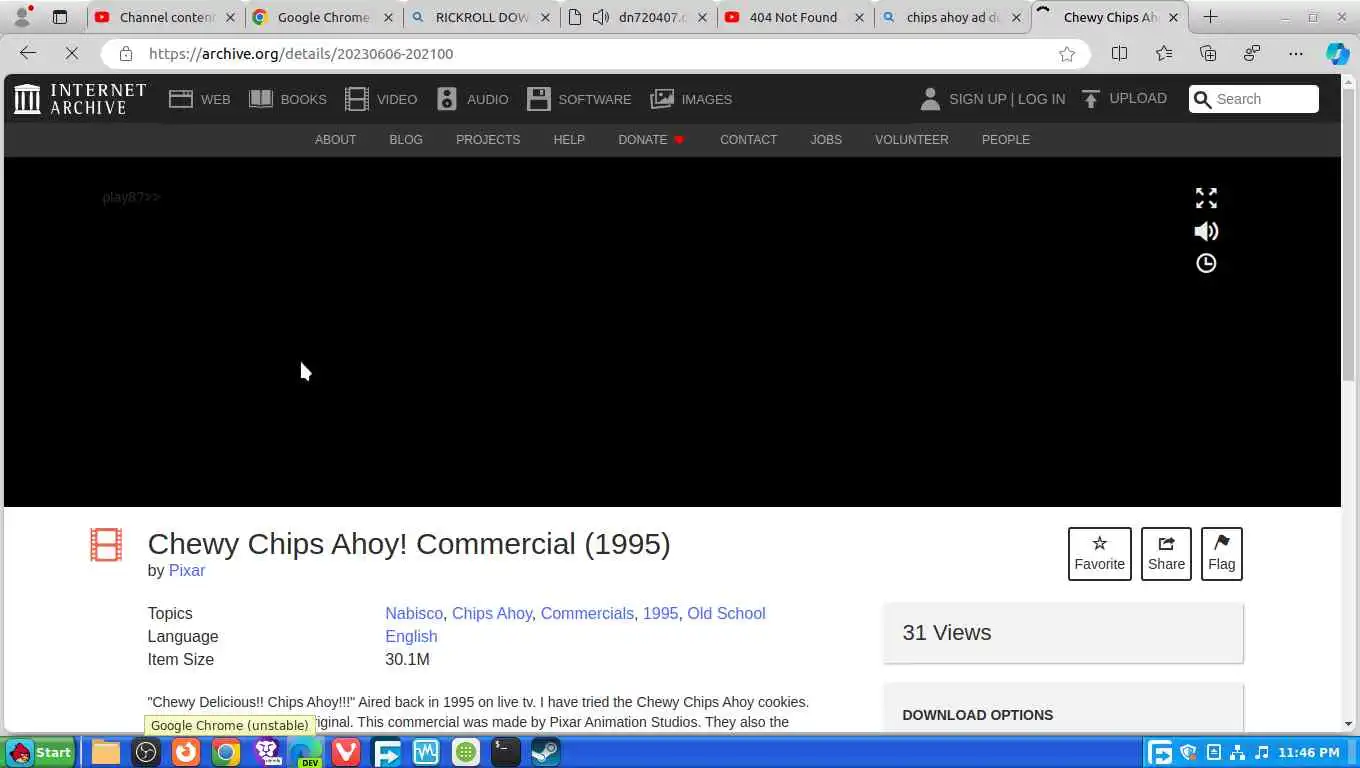Image resolution: width=1360 pixels, height=768 pixels.
Task: Open the browser Favorites list icon
Action: click(1164, 54)
